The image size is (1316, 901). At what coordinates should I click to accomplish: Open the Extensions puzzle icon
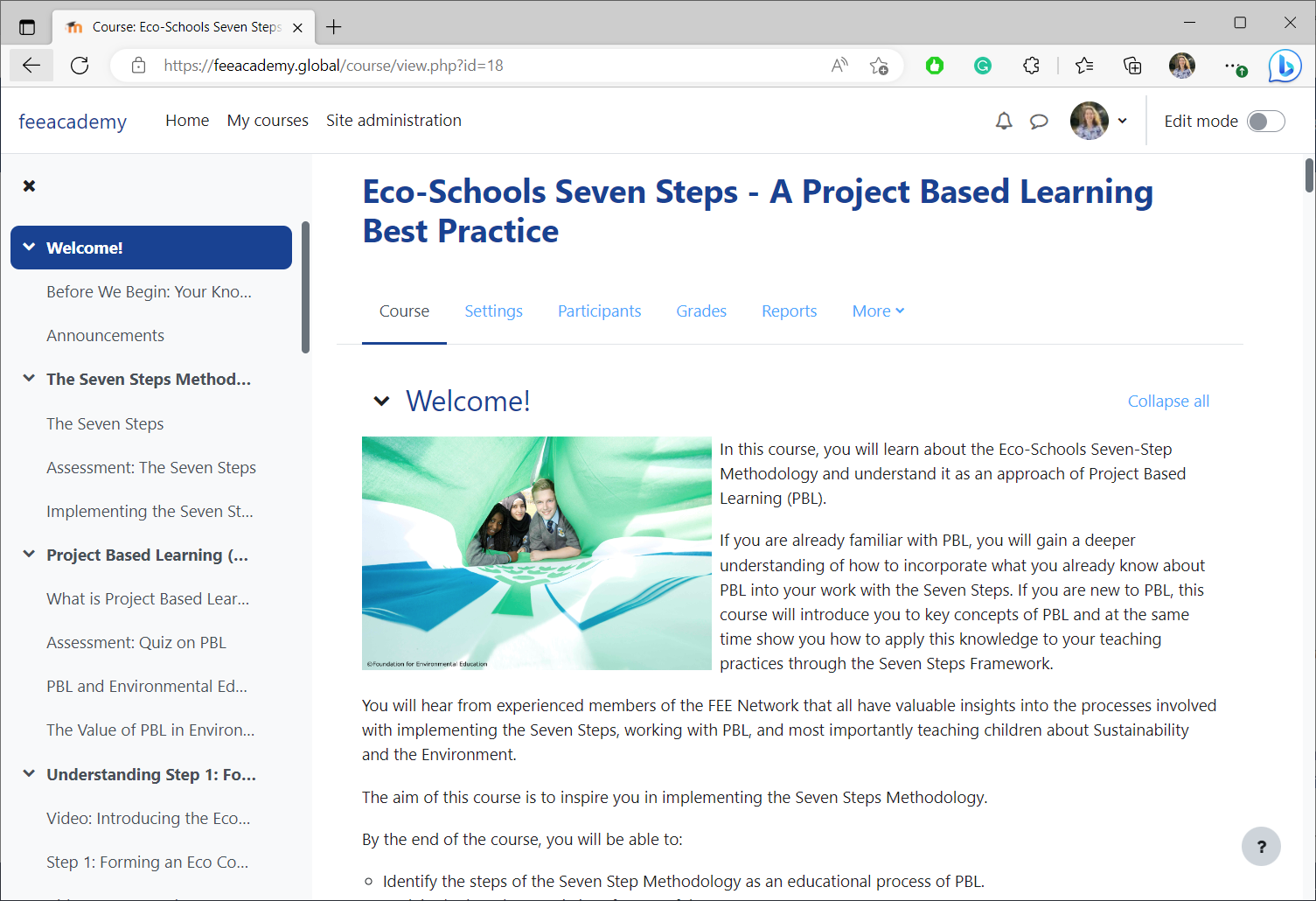pyautogui.click(x=1031, y=66)
